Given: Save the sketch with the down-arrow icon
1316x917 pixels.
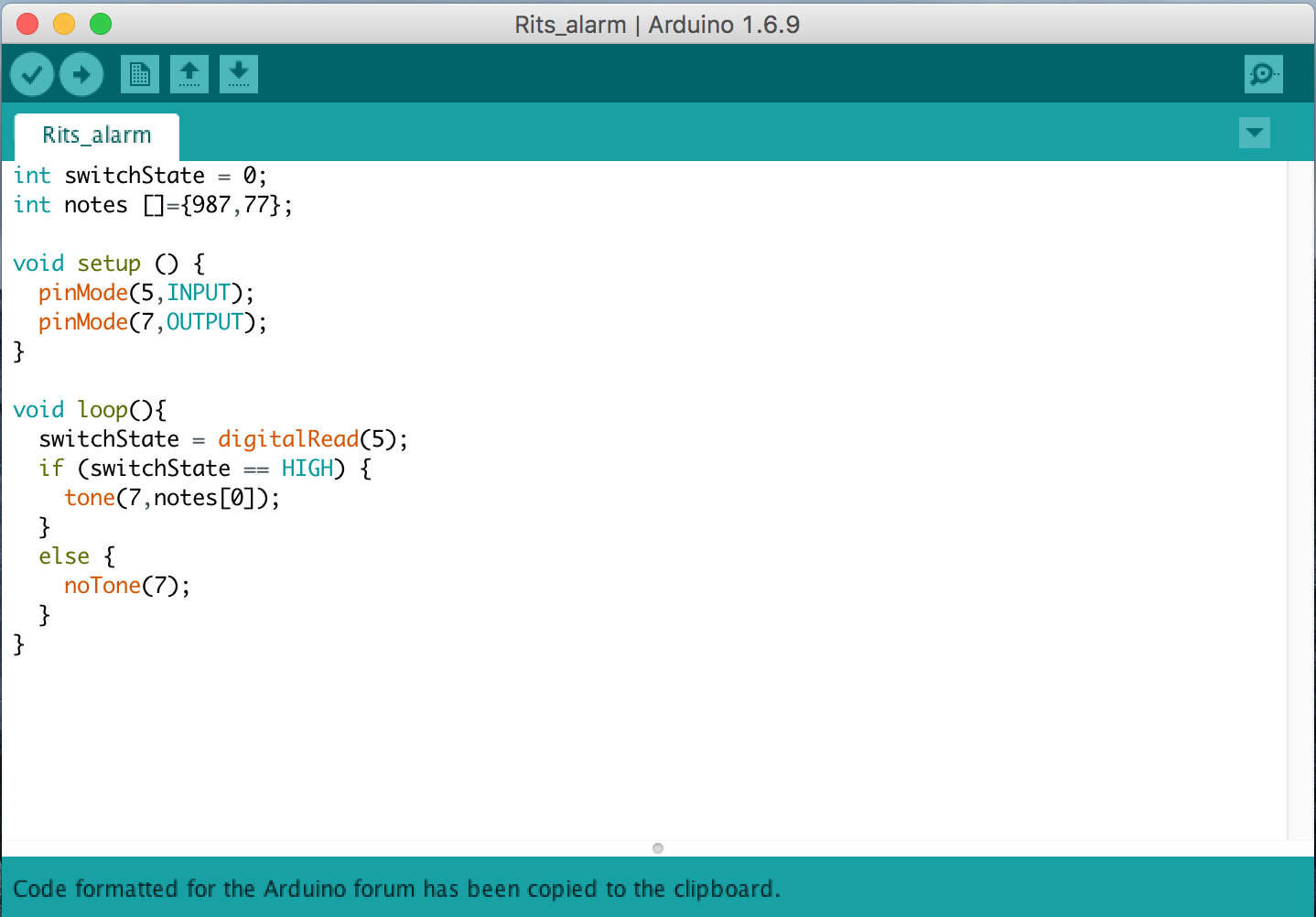Looking at the screenshot, I should pyautogui.click(x=239, y=74).
